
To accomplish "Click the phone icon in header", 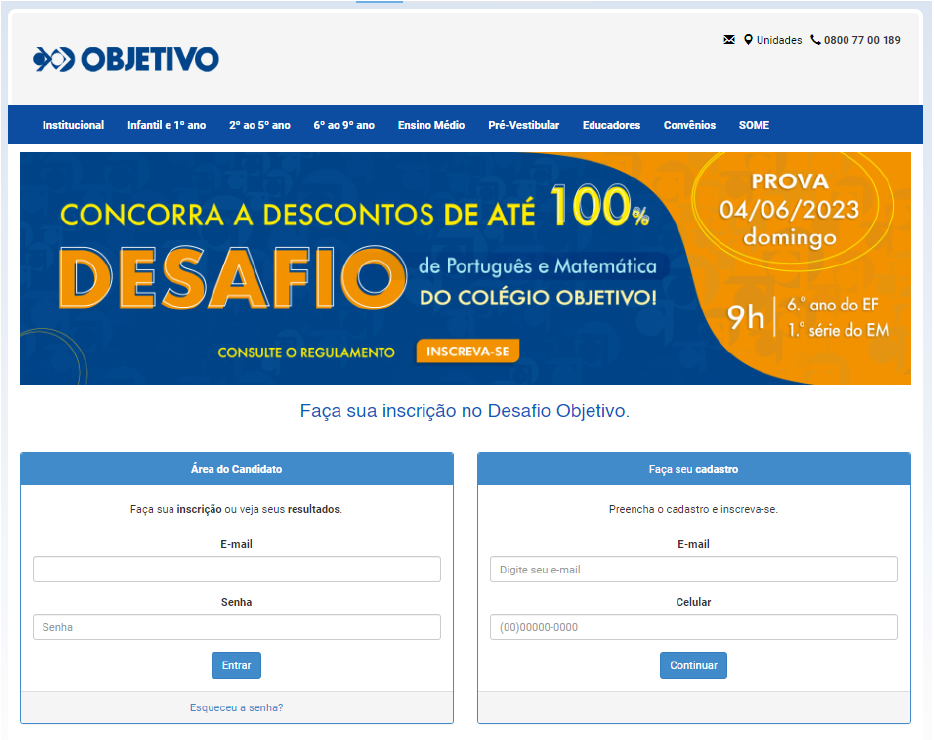I will [815, 40].
